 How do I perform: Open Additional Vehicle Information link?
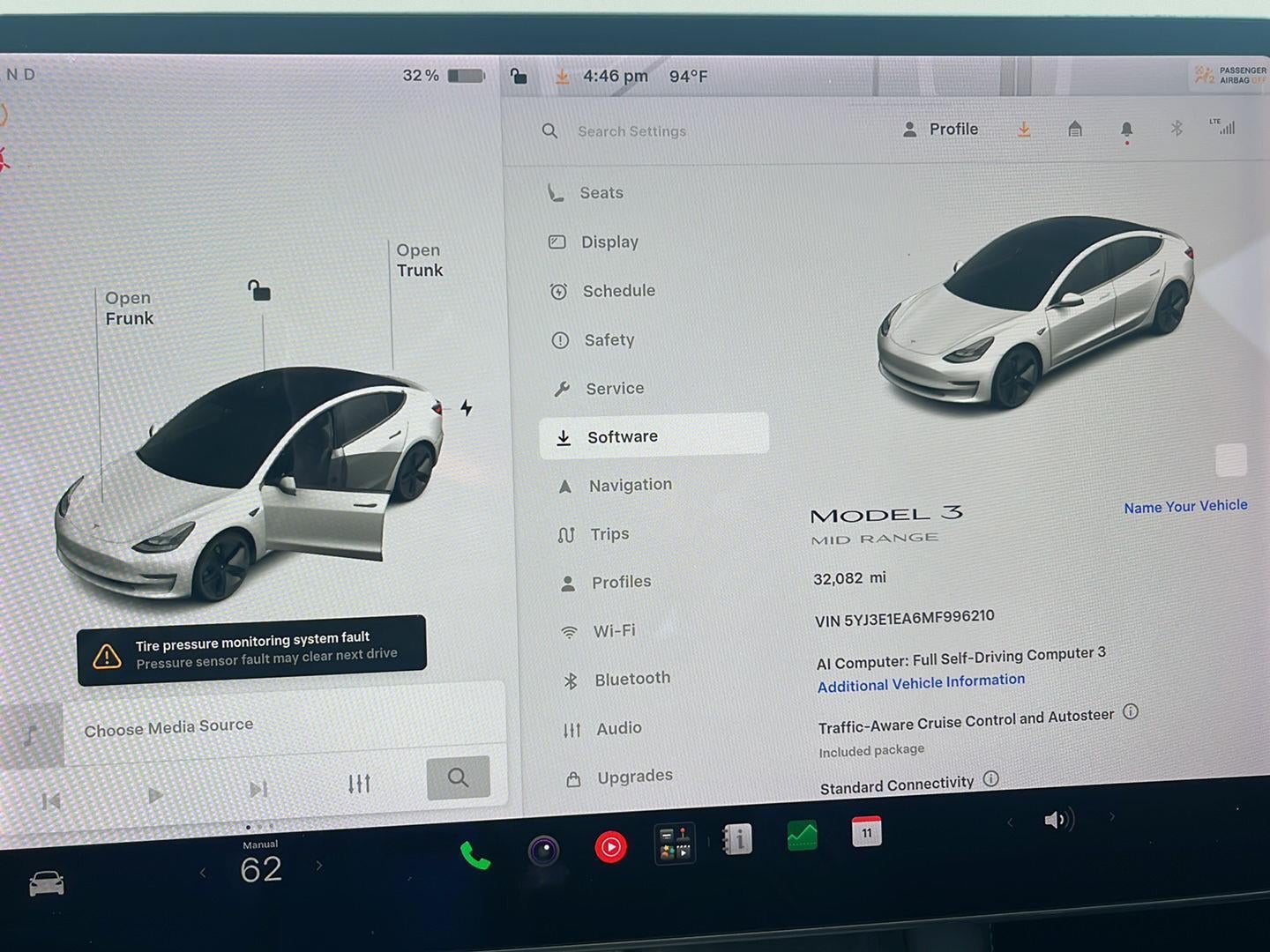point(921,683)
